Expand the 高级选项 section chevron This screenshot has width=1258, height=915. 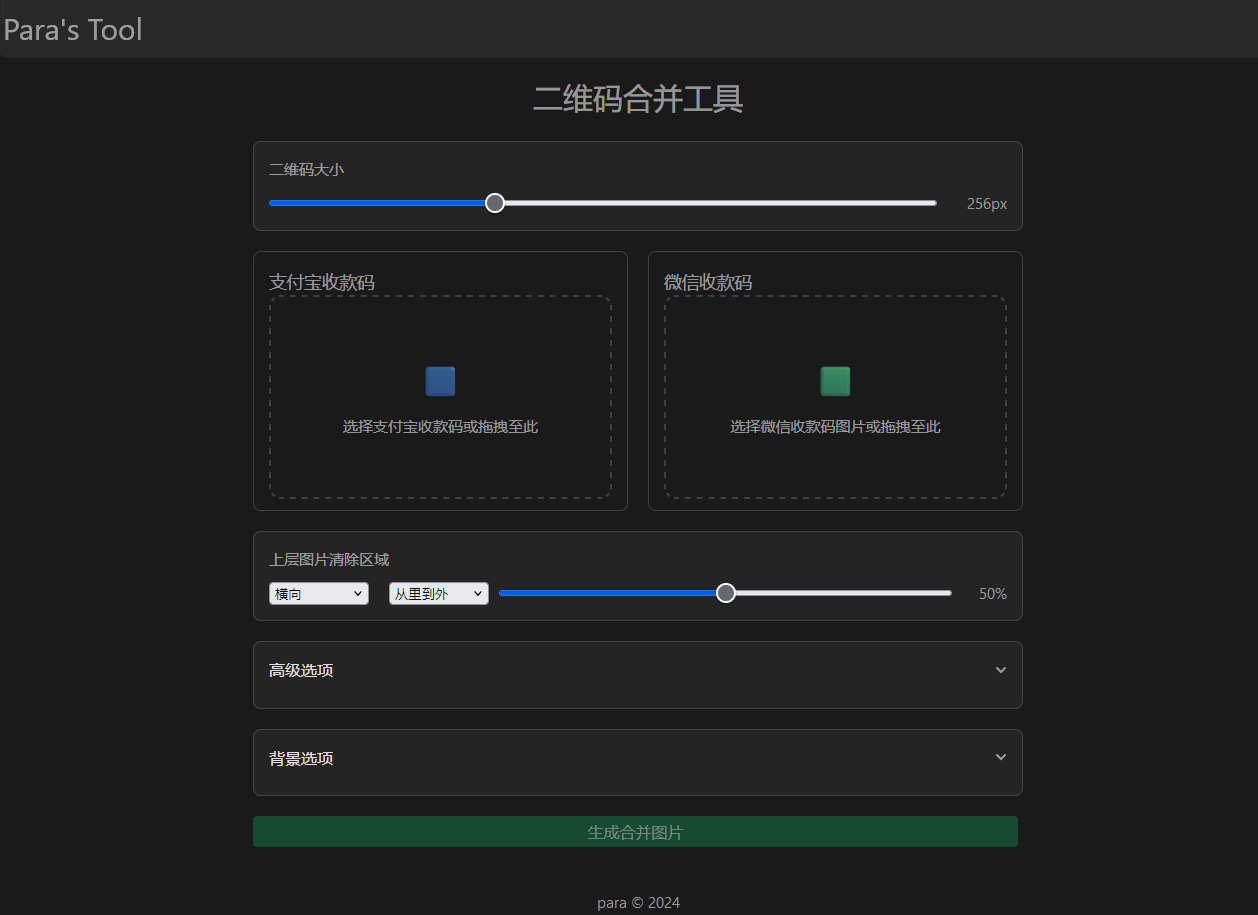coord(1000,670)
